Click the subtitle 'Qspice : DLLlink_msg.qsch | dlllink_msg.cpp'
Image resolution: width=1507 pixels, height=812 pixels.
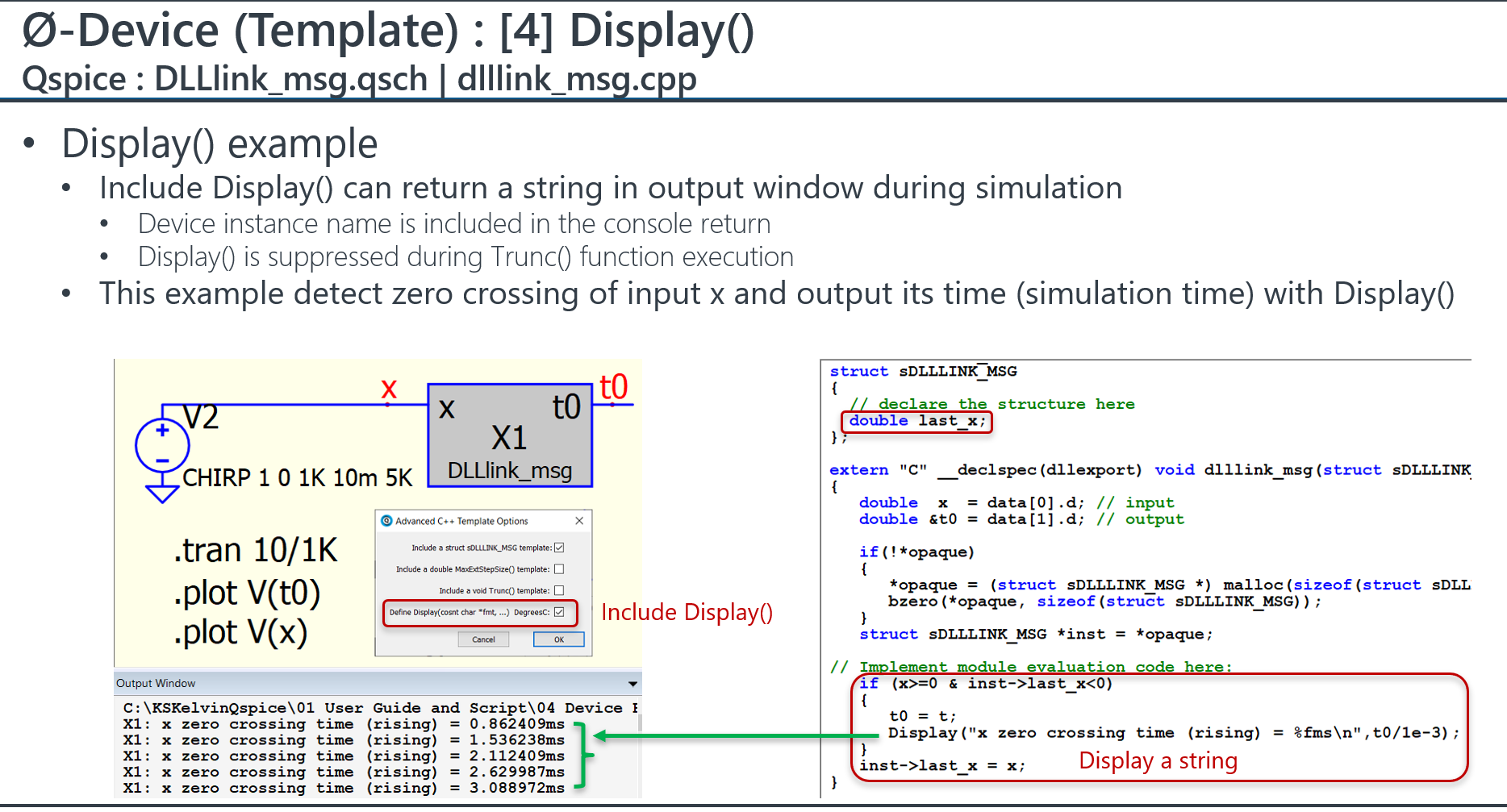click(359, 79)
